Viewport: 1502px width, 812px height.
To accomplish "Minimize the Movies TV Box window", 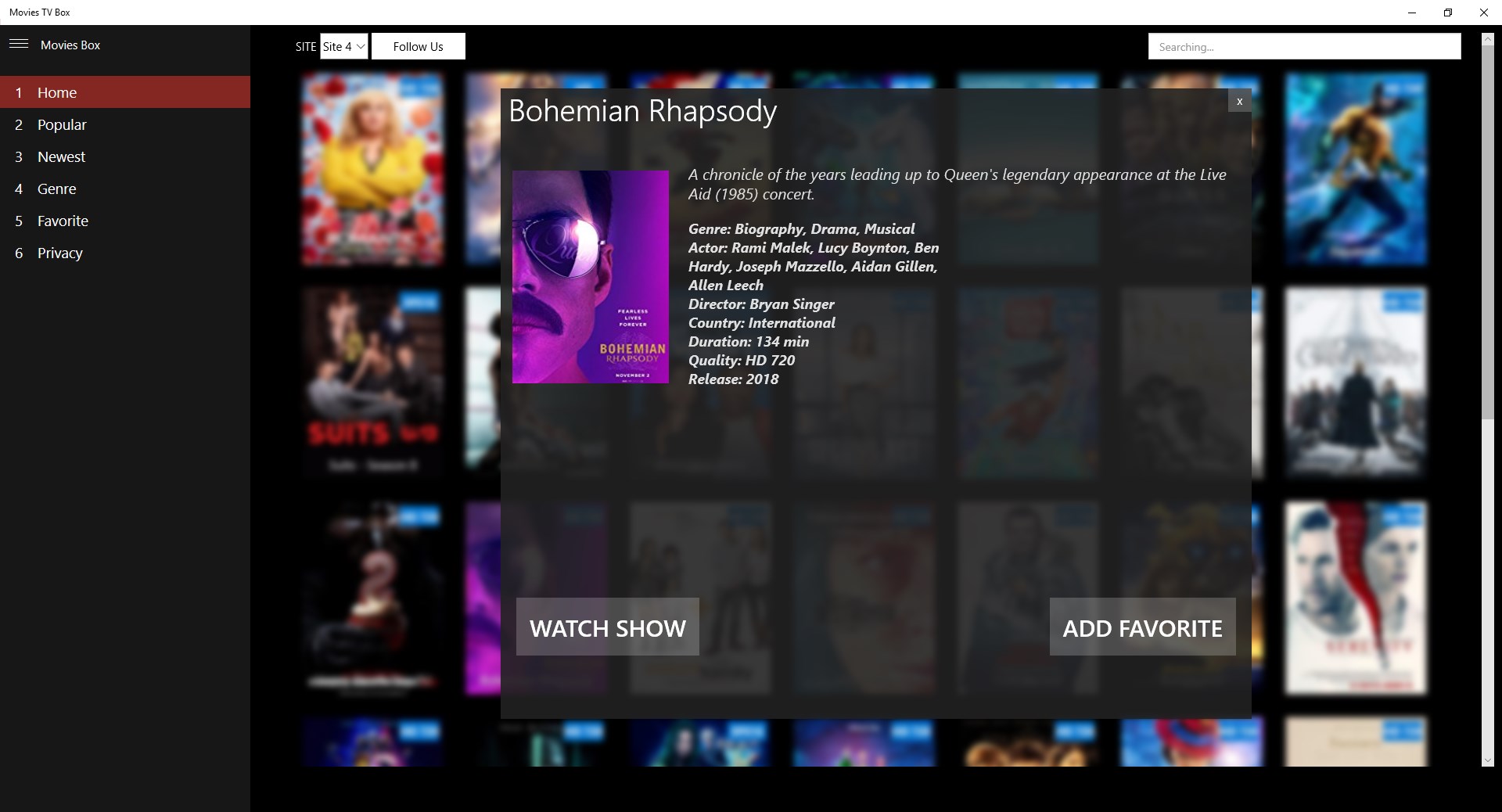I will (1412, 13).
